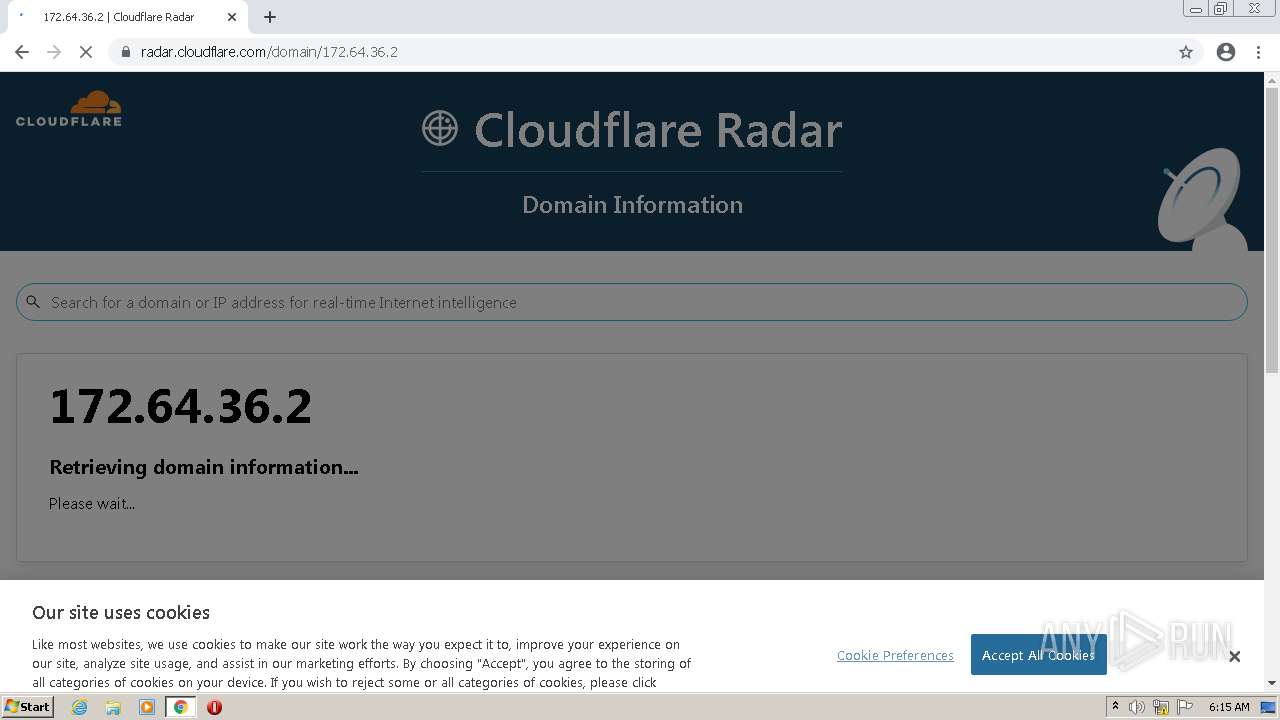
Task: Click the page's vertical scrollbar
Action: coord(1272,232)
